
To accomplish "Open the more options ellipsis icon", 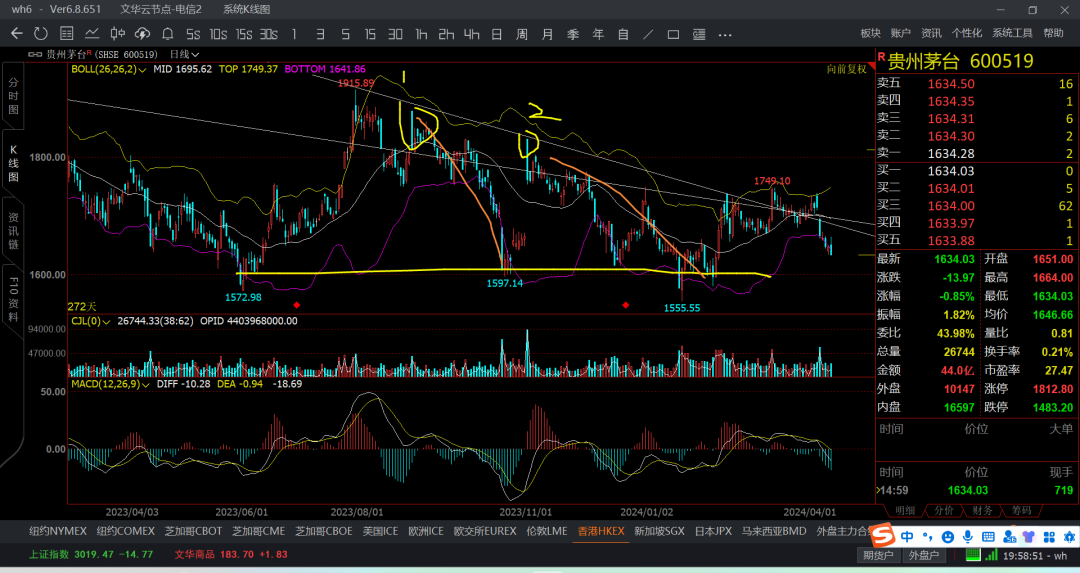I will 725,34.
